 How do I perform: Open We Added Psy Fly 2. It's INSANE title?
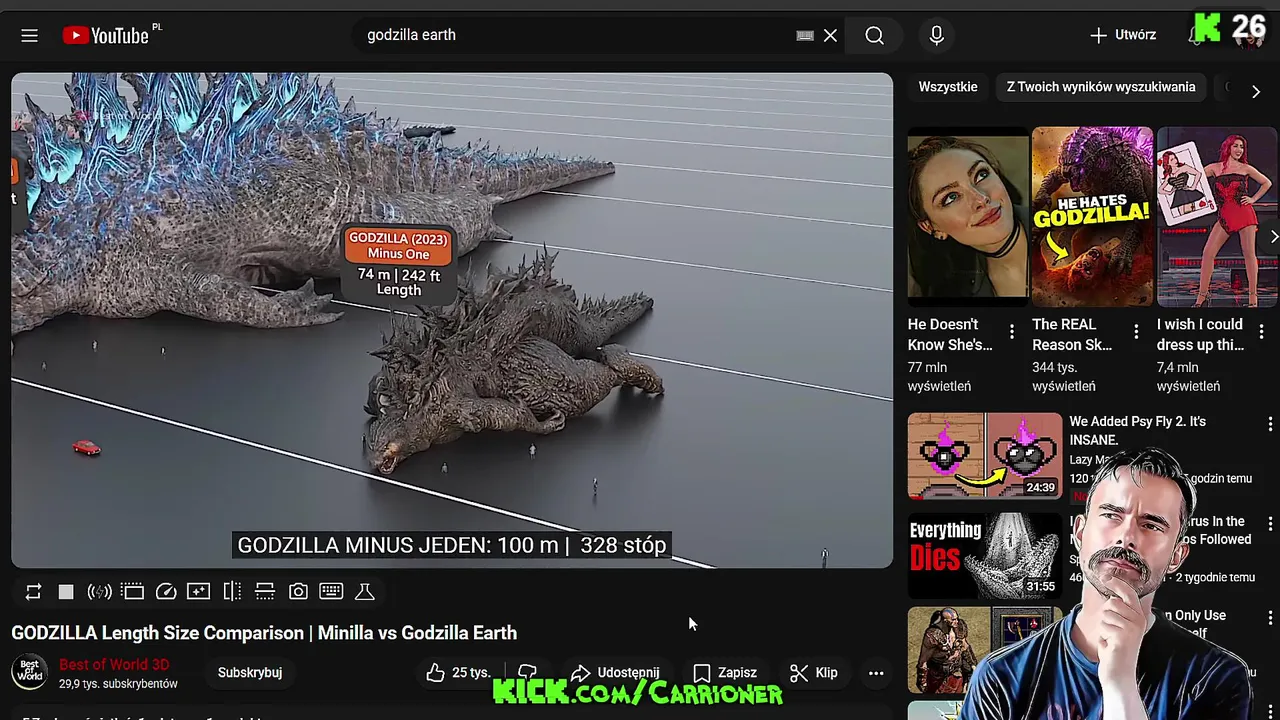coord(1138,431)
